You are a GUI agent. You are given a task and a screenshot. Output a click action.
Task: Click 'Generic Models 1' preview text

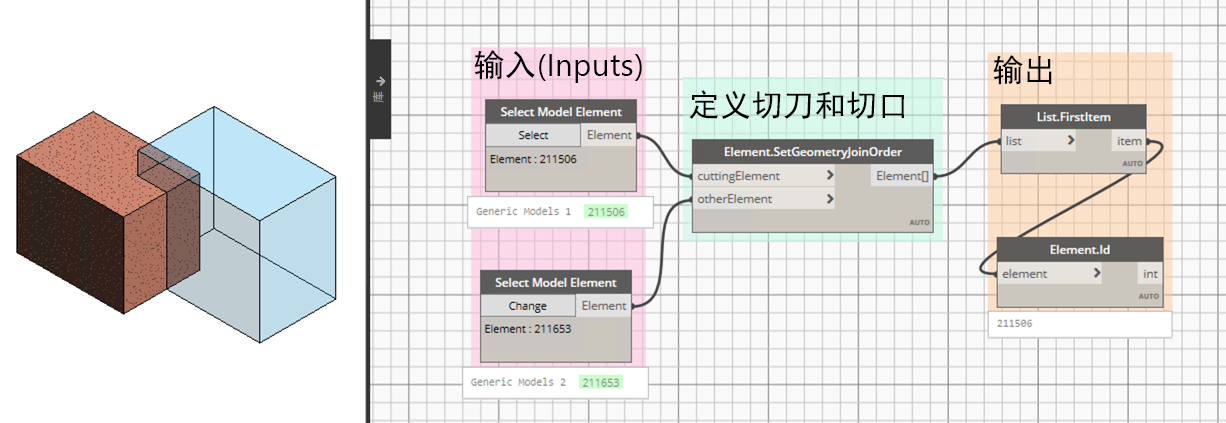[523, 212]
